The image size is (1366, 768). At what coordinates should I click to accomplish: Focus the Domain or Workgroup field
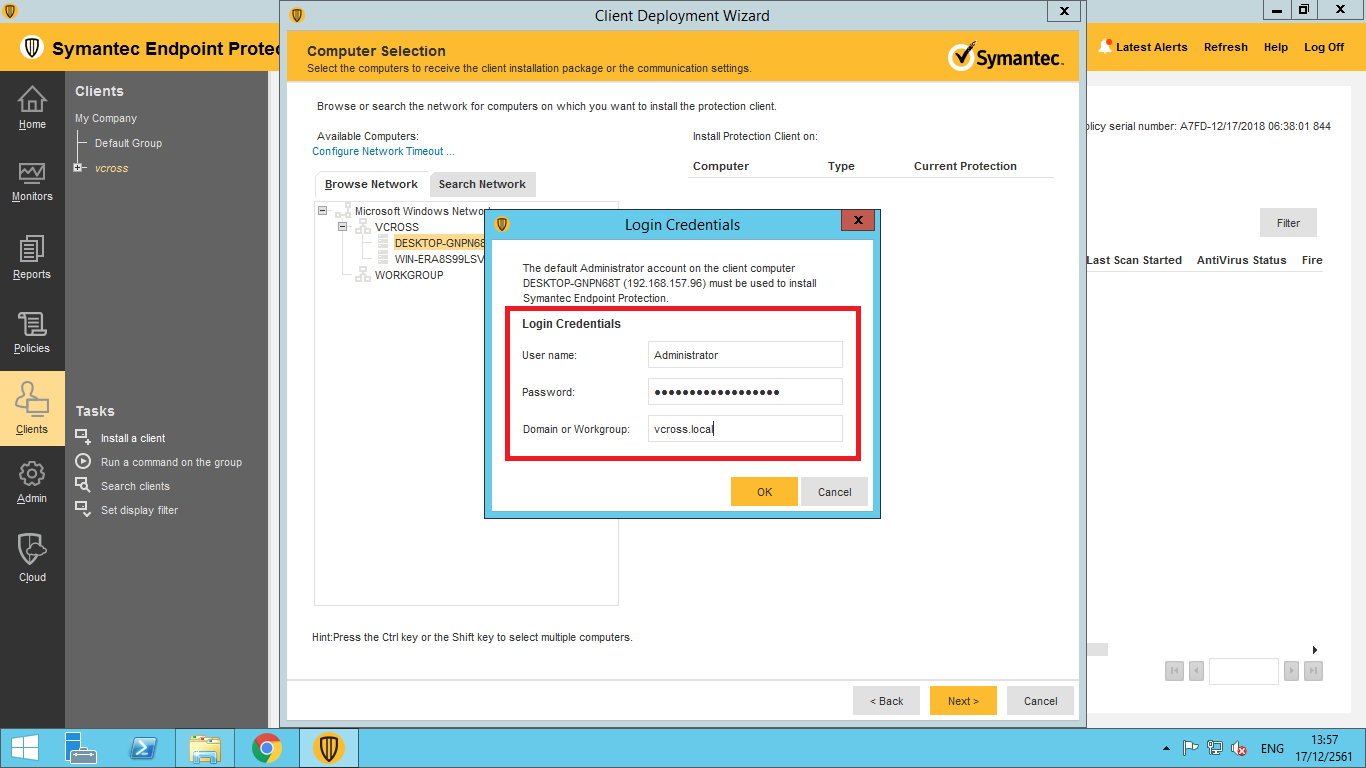pyautogui.click(x=744, y=429)
